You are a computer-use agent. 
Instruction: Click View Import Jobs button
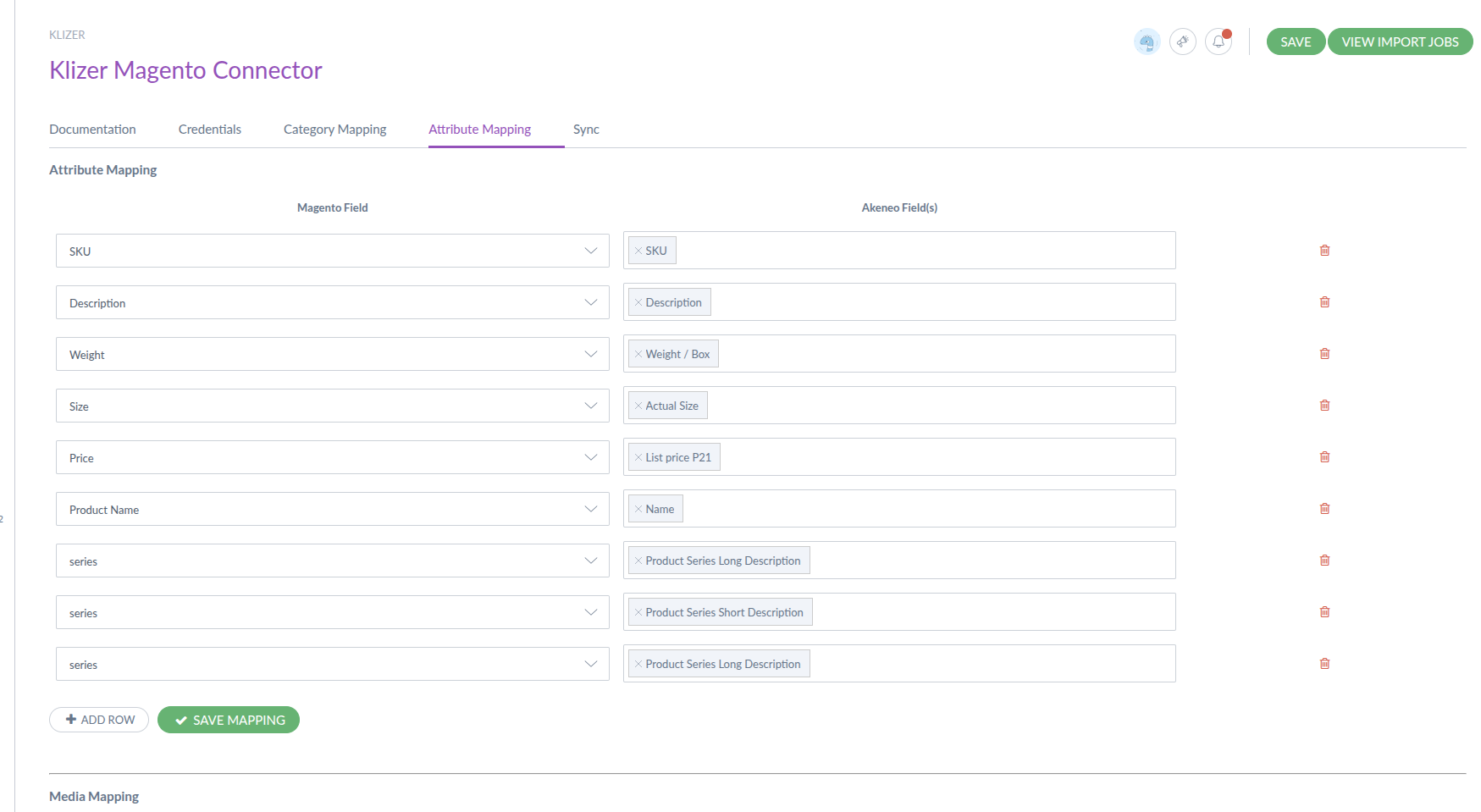[x=1399, y=41]
